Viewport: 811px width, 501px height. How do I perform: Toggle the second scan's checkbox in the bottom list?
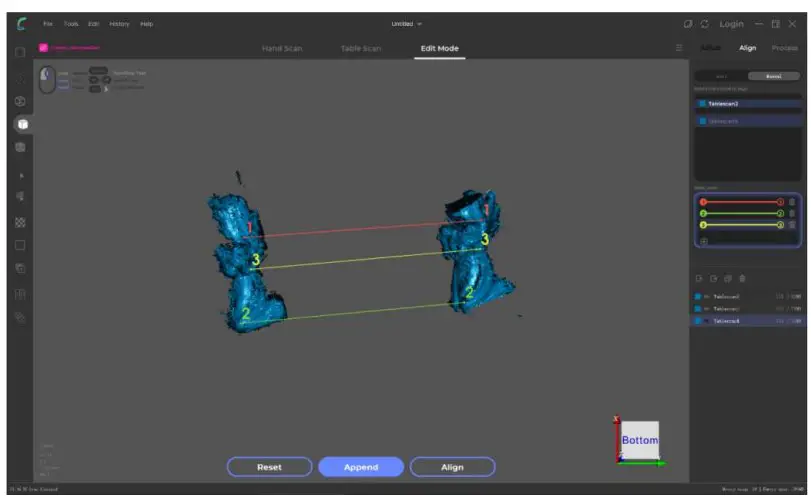pyautogui.click(x=698, y=309)
